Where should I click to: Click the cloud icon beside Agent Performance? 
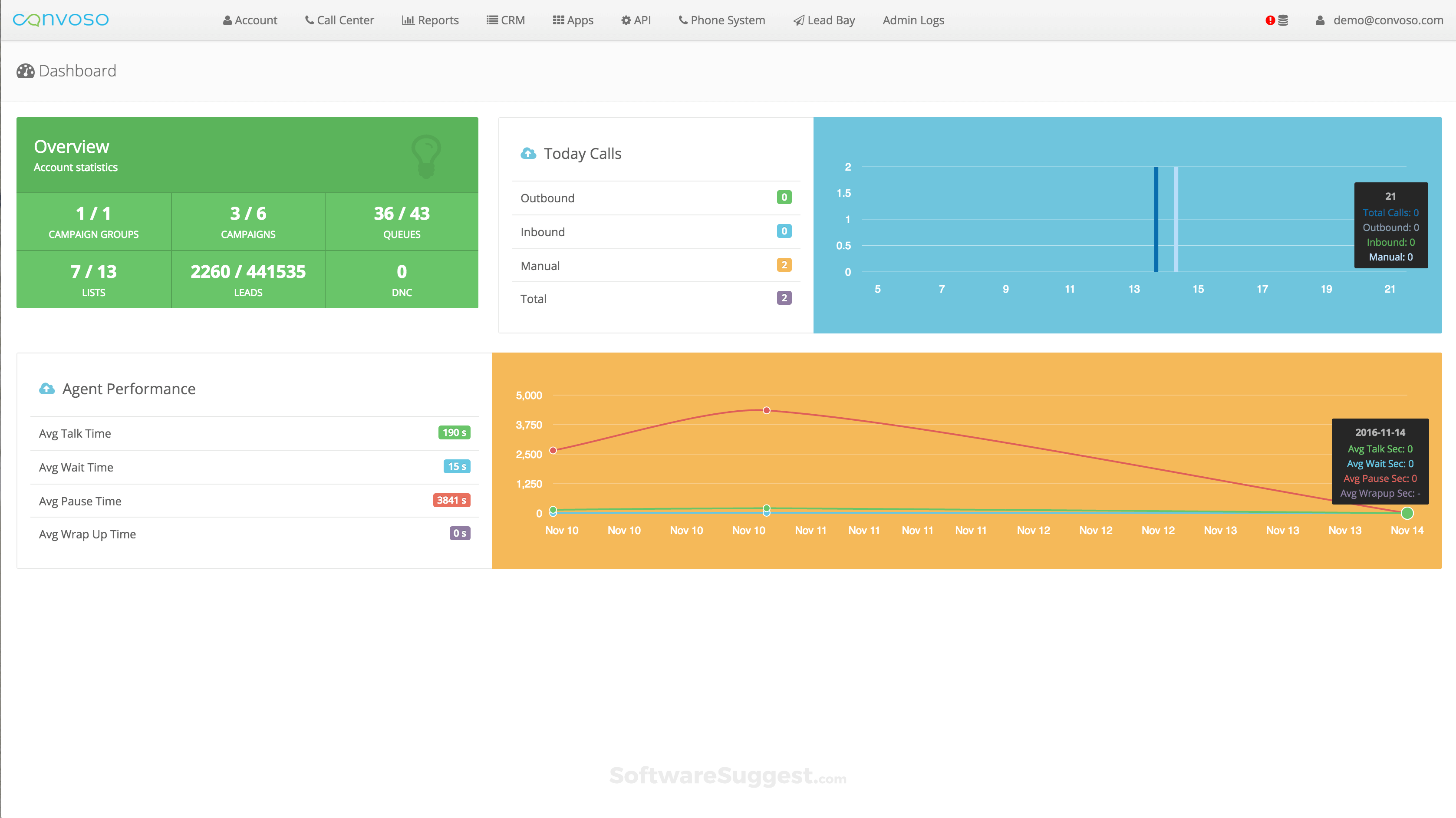[x=47, y=388]
